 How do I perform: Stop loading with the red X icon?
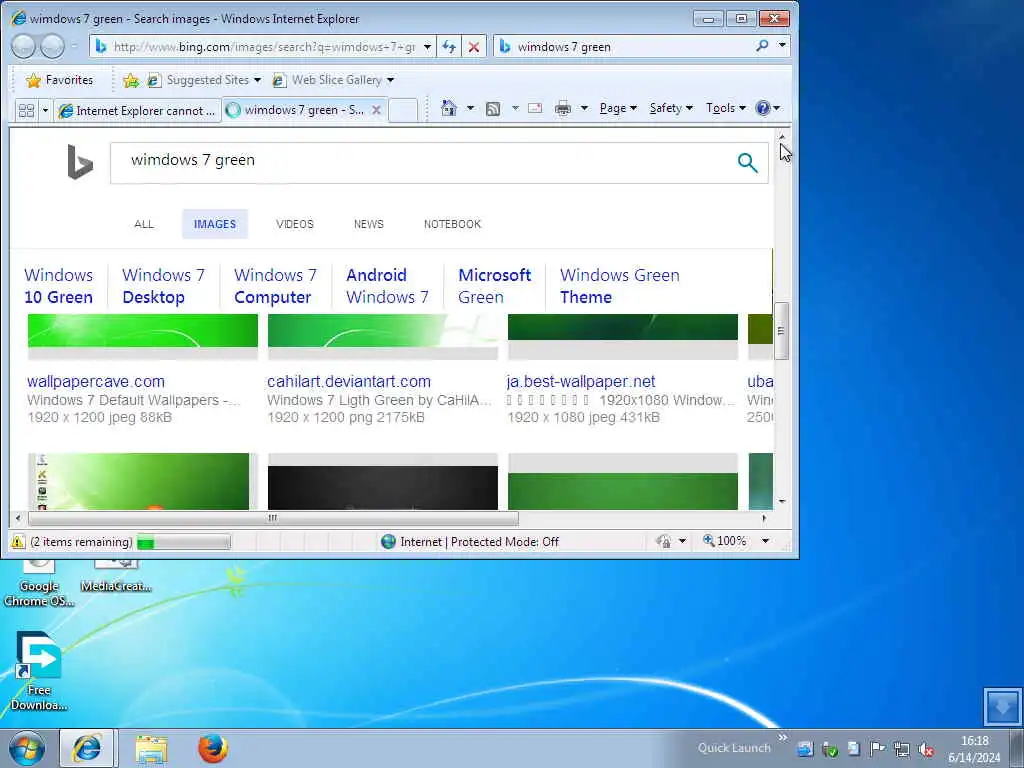474,47
